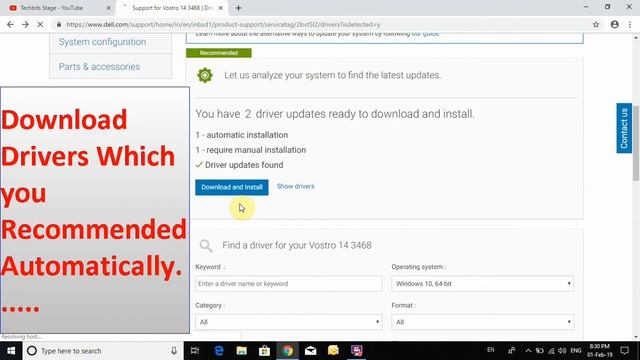Open Microsoft Store from the taskbar
Screen dimensions: 640x360
(x=264, y=351)
